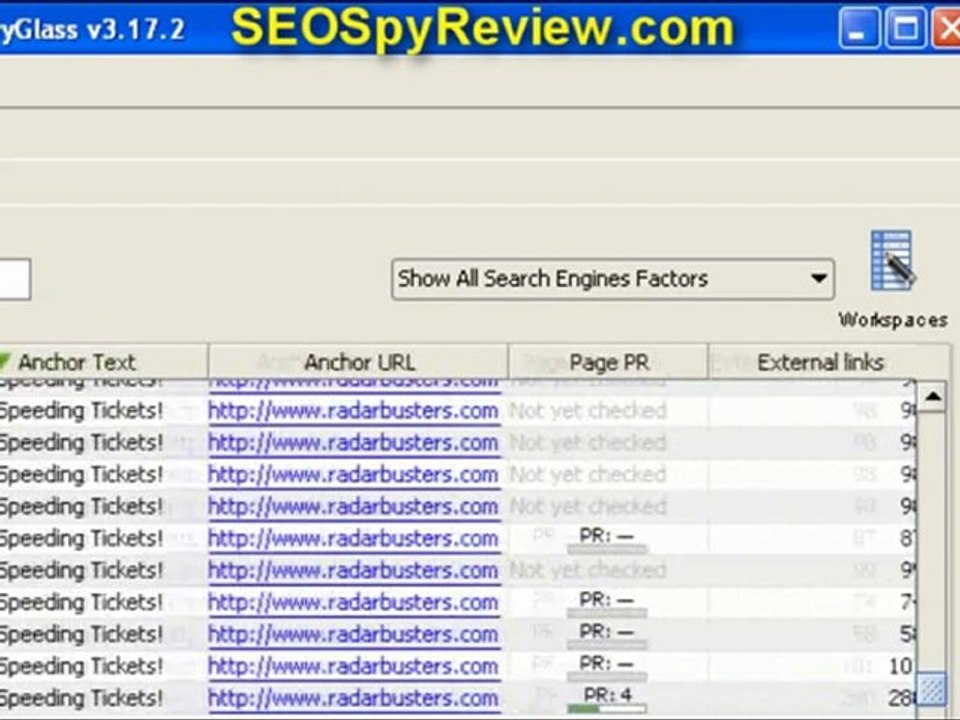This screenshot has width=960, height=720.
Task: Click PR: — cell in row with 10 external links
Action: click(x=607, y=666)
